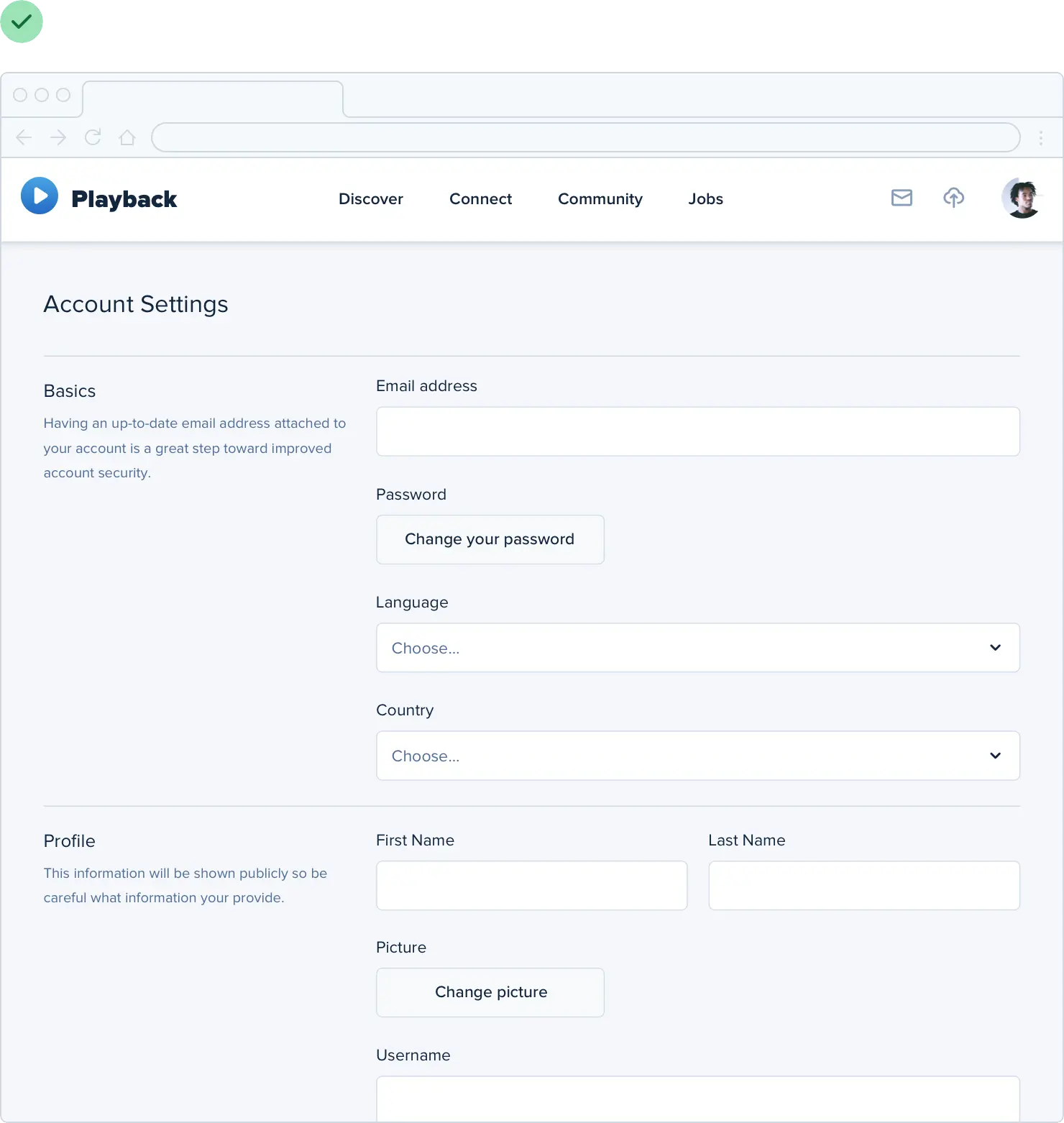
Task: Focus the Email address field
Action: point(697,431)
